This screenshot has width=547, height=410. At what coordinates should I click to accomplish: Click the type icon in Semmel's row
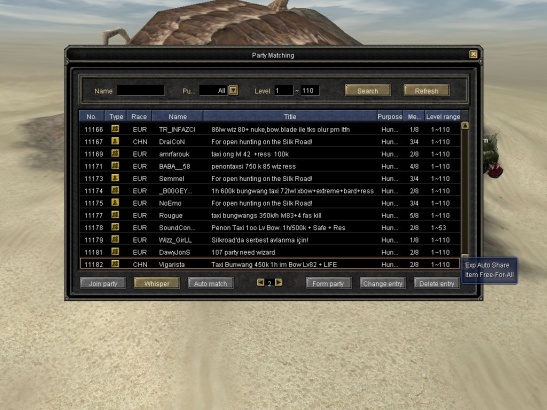115,178
